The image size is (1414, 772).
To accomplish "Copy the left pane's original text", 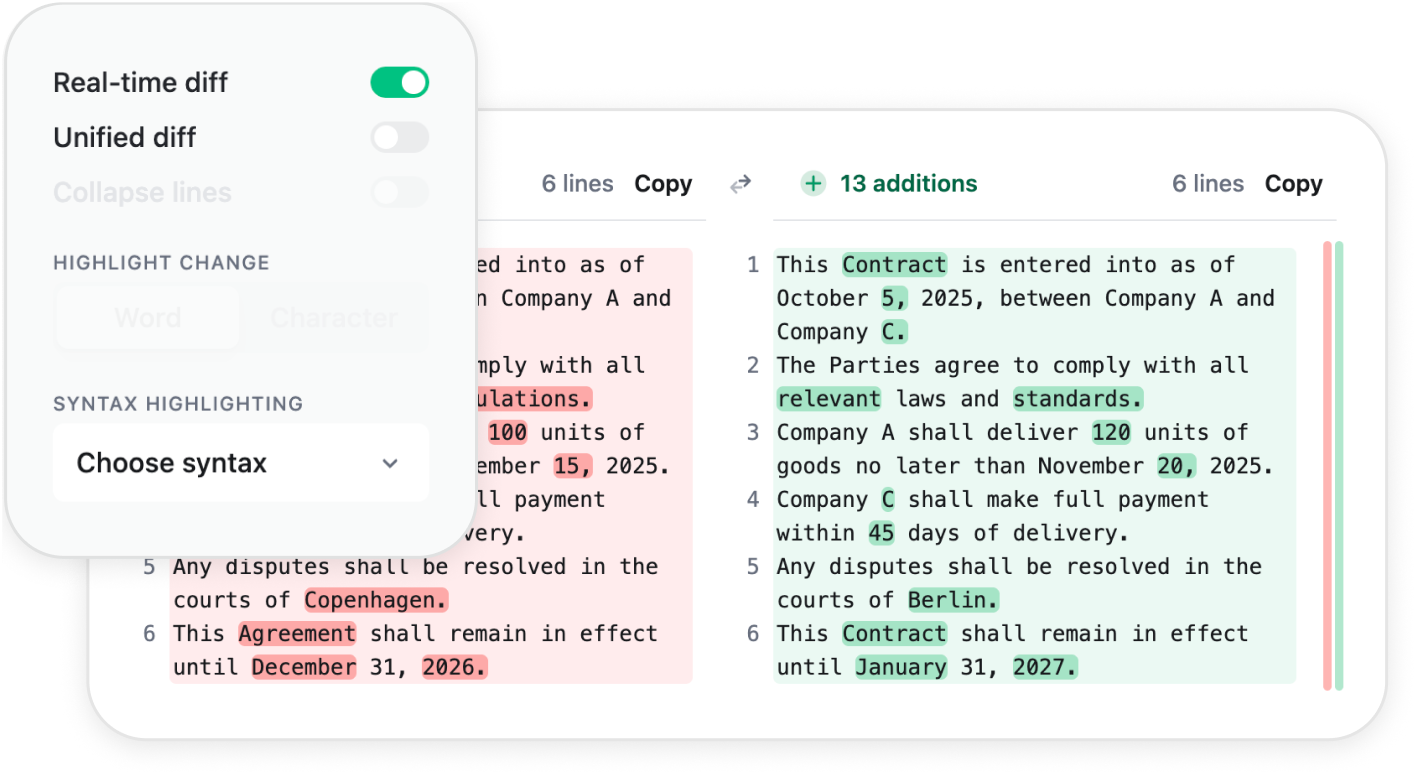I will pos(663,184).
